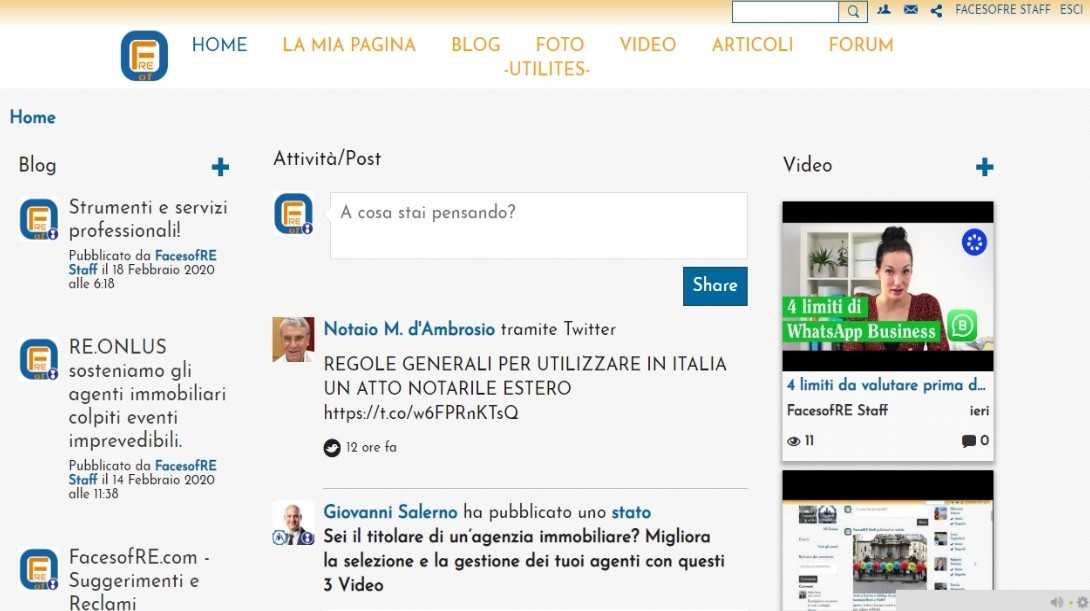Open the gear settings in bottom chat bar
Viewport: 1090px width, 611px height.
pos(1082,602)
